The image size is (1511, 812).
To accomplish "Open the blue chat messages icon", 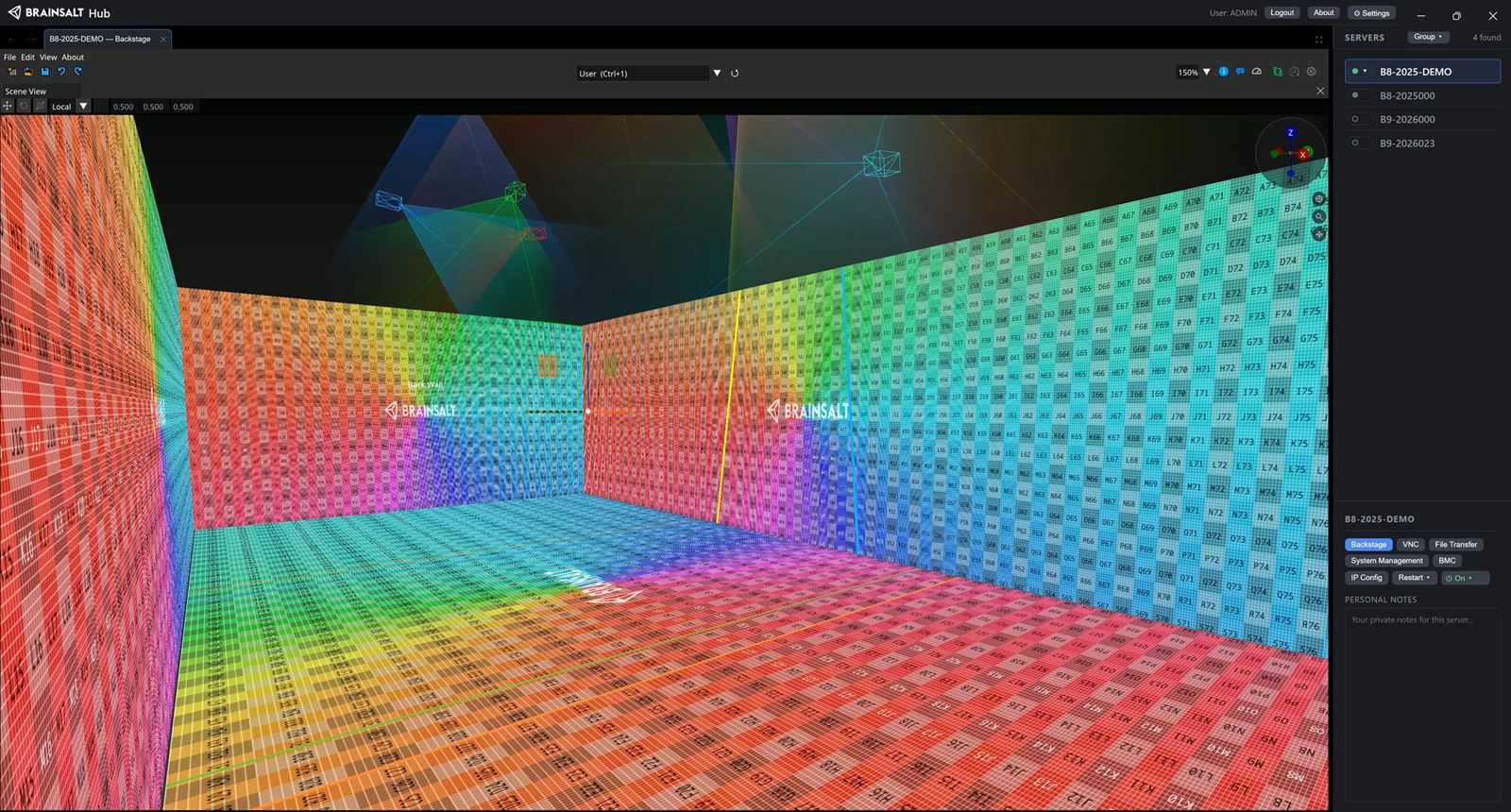I will 1240,72.
